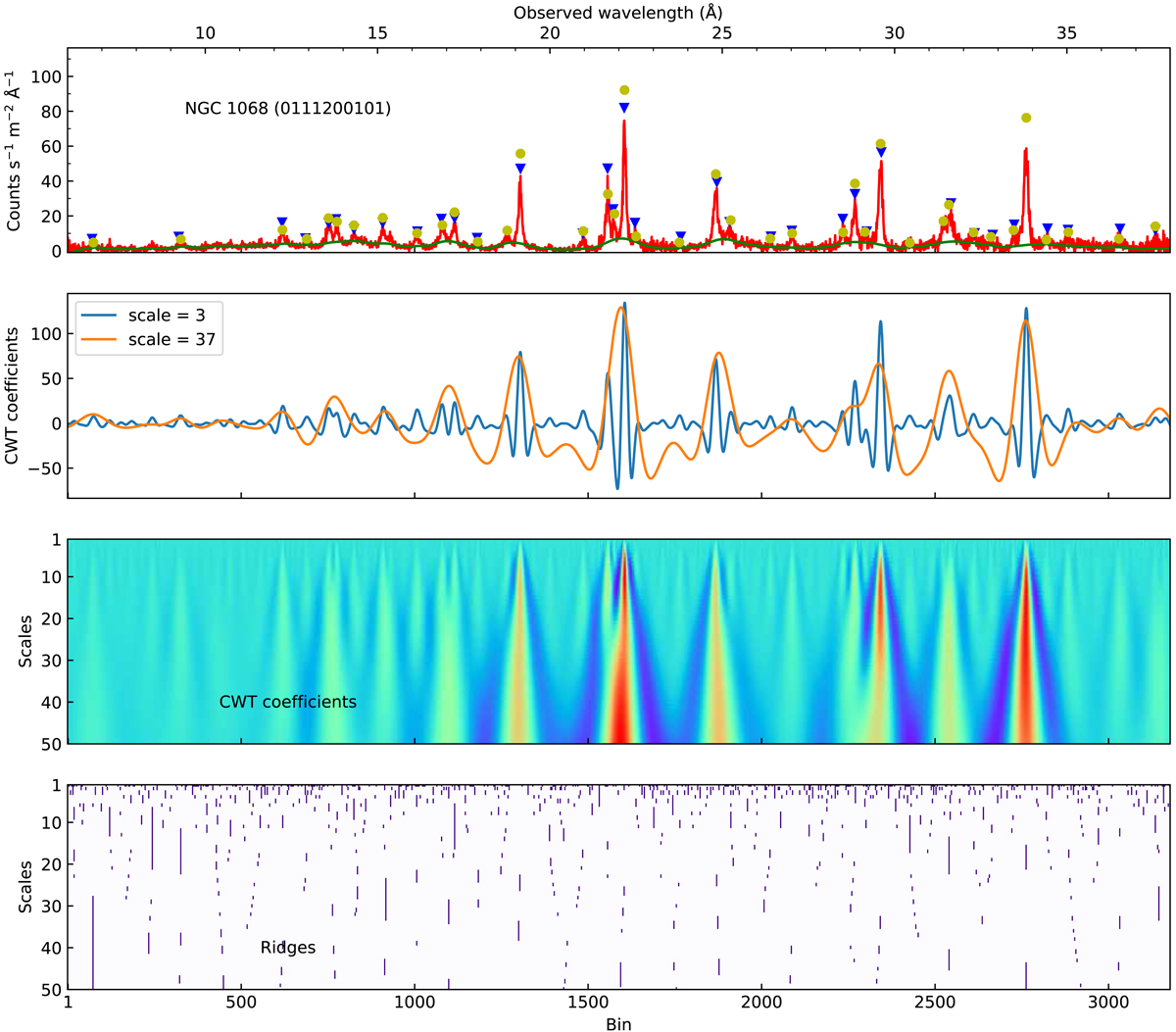The height and width of the screenshot is (1032, 1176).
Task: Click the yellow circle above the tallest spectrum peak
Action: (x=624, y=90)
